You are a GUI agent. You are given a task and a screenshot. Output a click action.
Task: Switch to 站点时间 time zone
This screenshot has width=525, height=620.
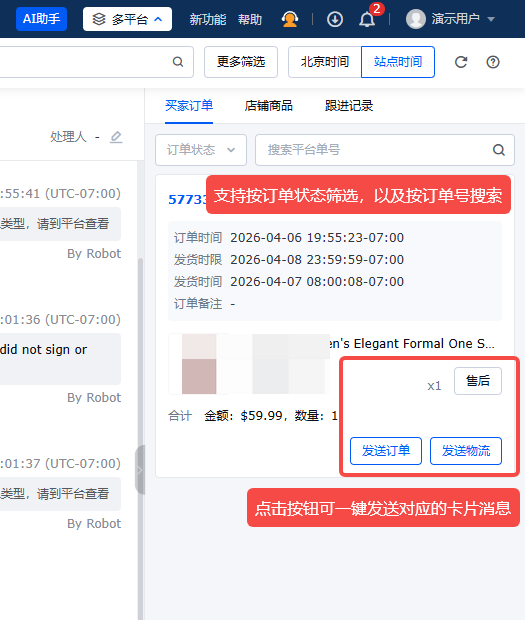tap(398, 62)
